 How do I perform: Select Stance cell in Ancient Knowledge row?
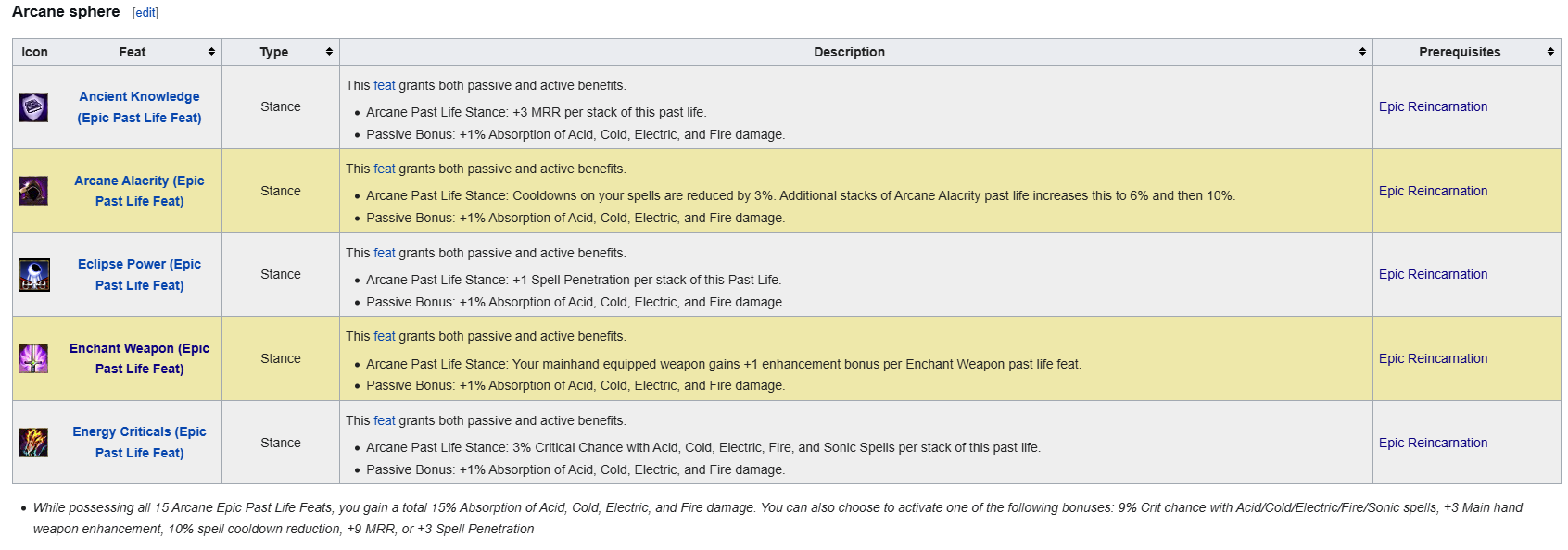(x=281, y=106)
